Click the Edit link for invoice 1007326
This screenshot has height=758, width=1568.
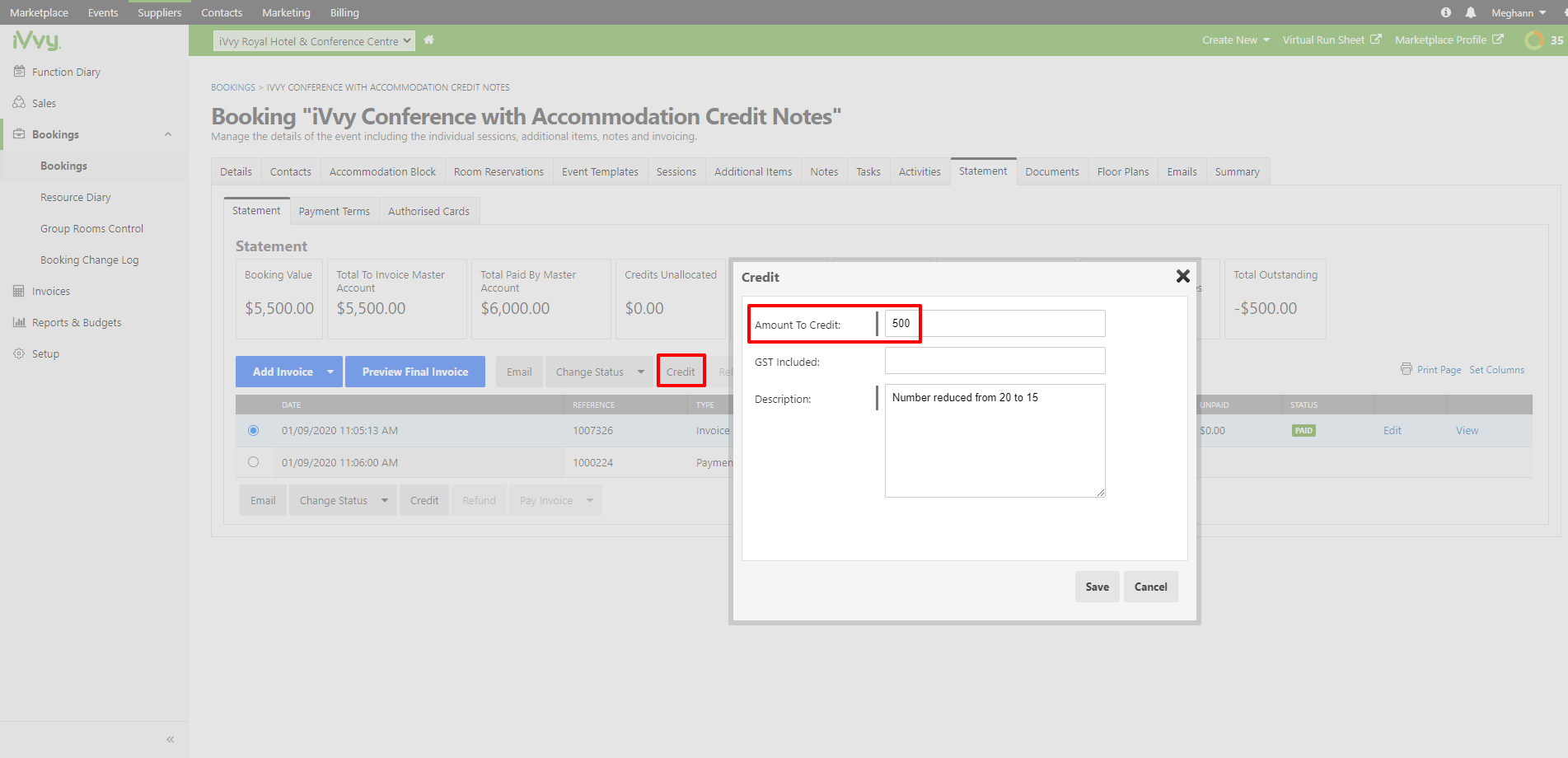1392,430
